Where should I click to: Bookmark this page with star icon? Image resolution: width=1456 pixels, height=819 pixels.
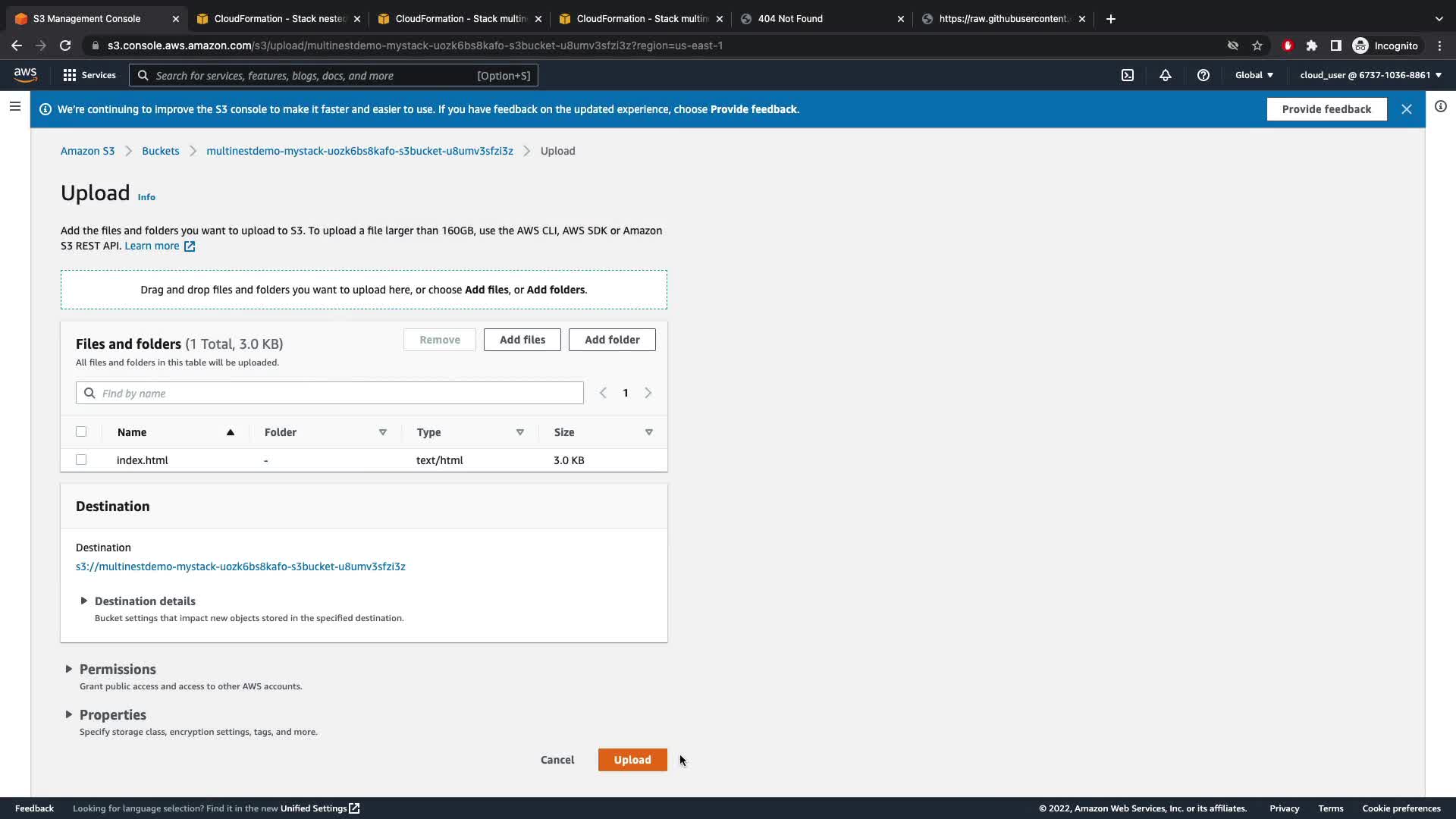(1257, 45)
